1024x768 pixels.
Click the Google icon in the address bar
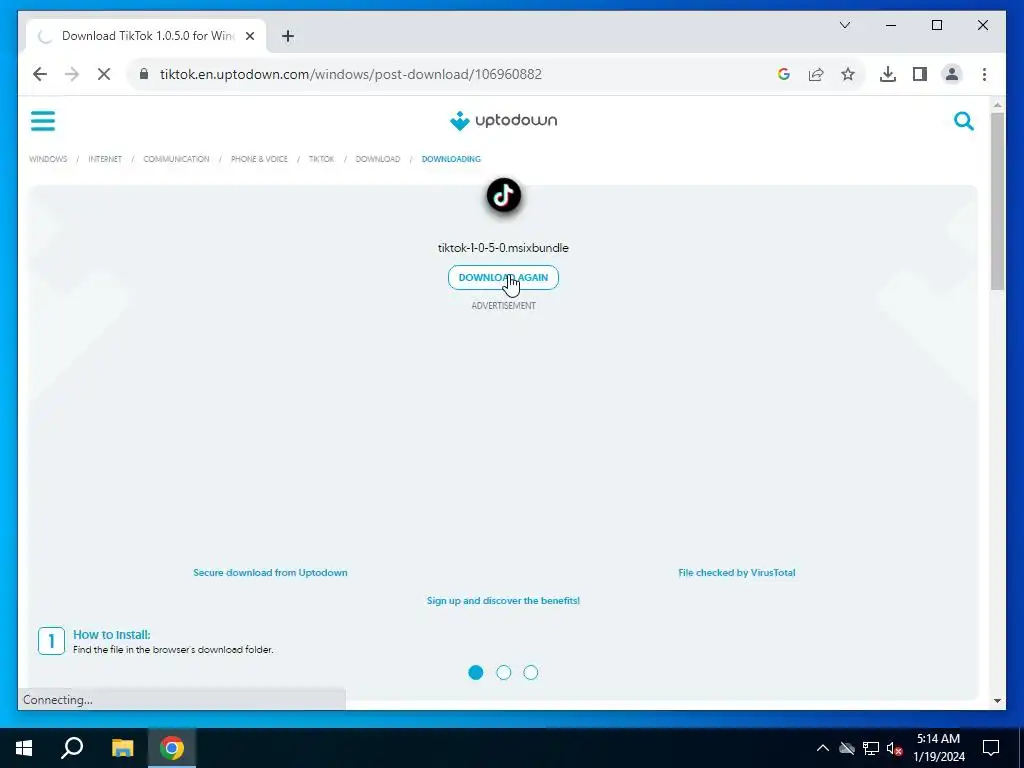[784, 74]
